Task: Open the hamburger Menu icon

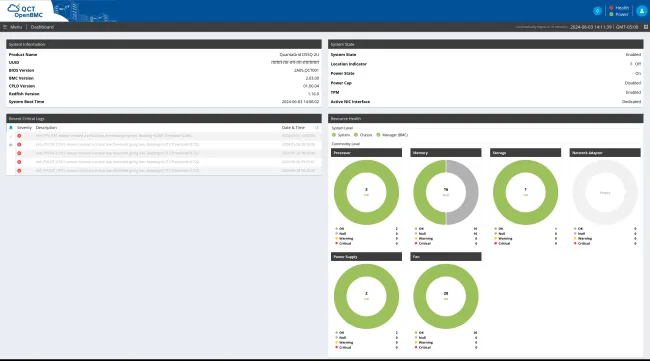Action: tap(5, 27)
